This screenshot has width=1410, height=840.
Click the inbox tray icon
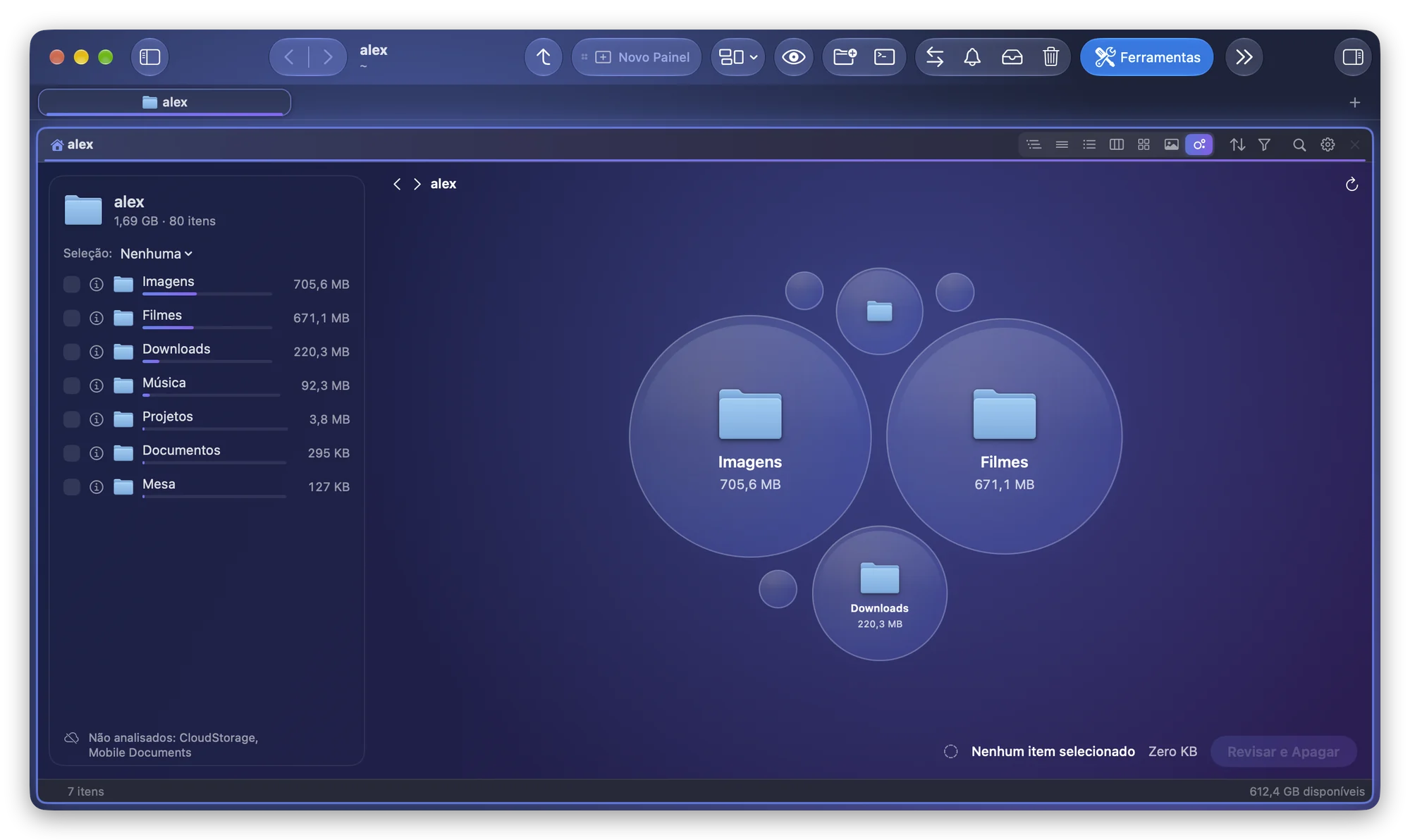[1012, 57]
